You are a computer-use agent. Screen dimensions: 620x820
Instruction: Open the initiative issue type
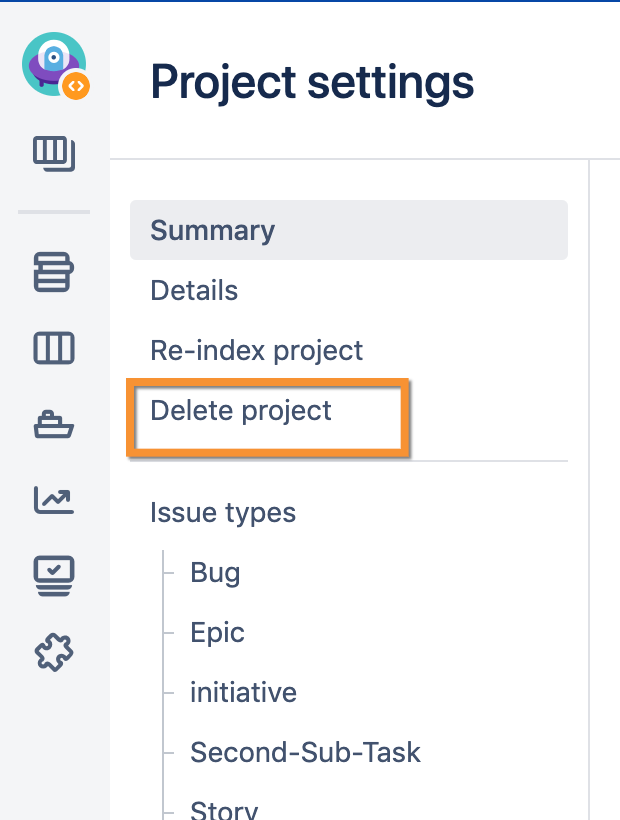[x=243, y=692]
